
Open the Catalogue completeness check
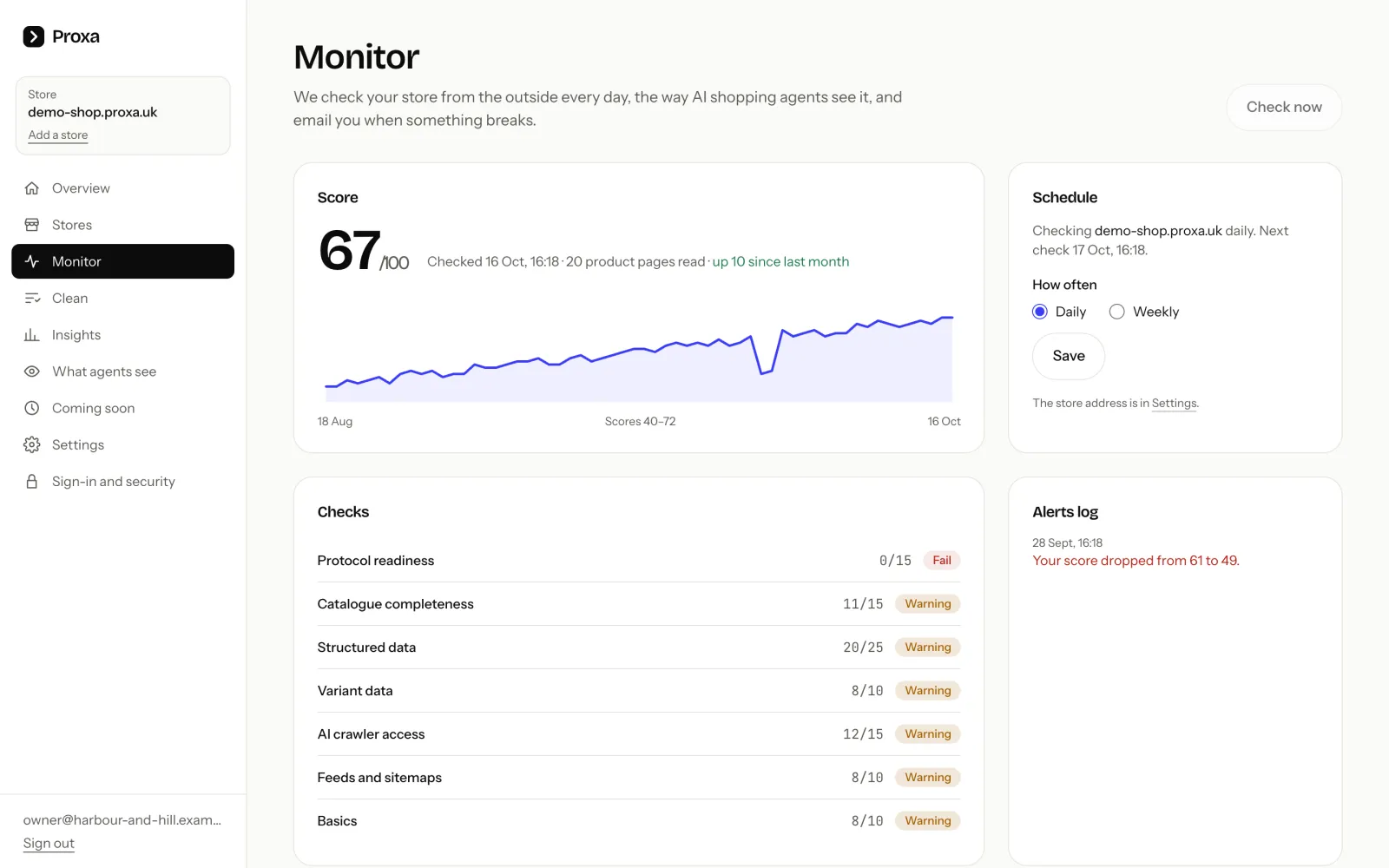point(639,604)
